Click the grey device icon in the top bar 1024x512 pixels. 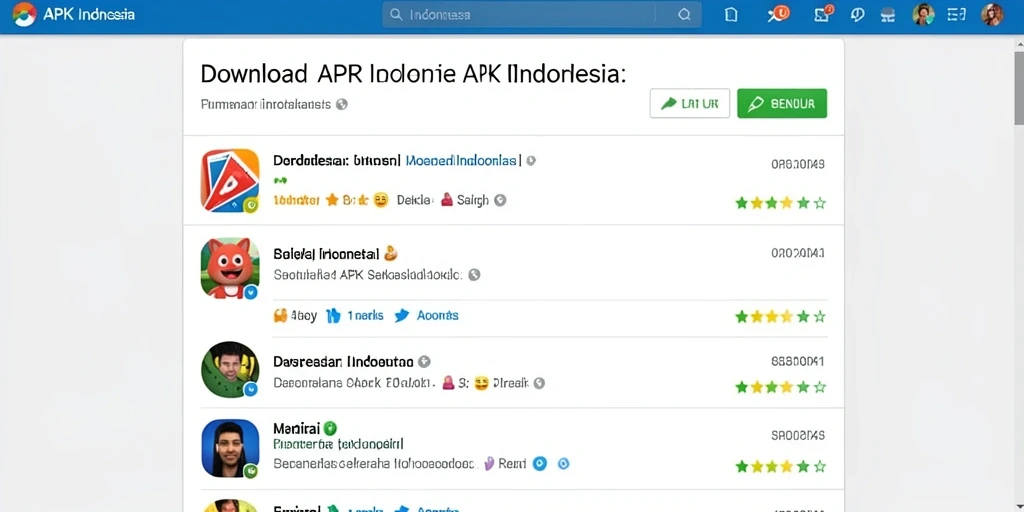tap(888, 15)
